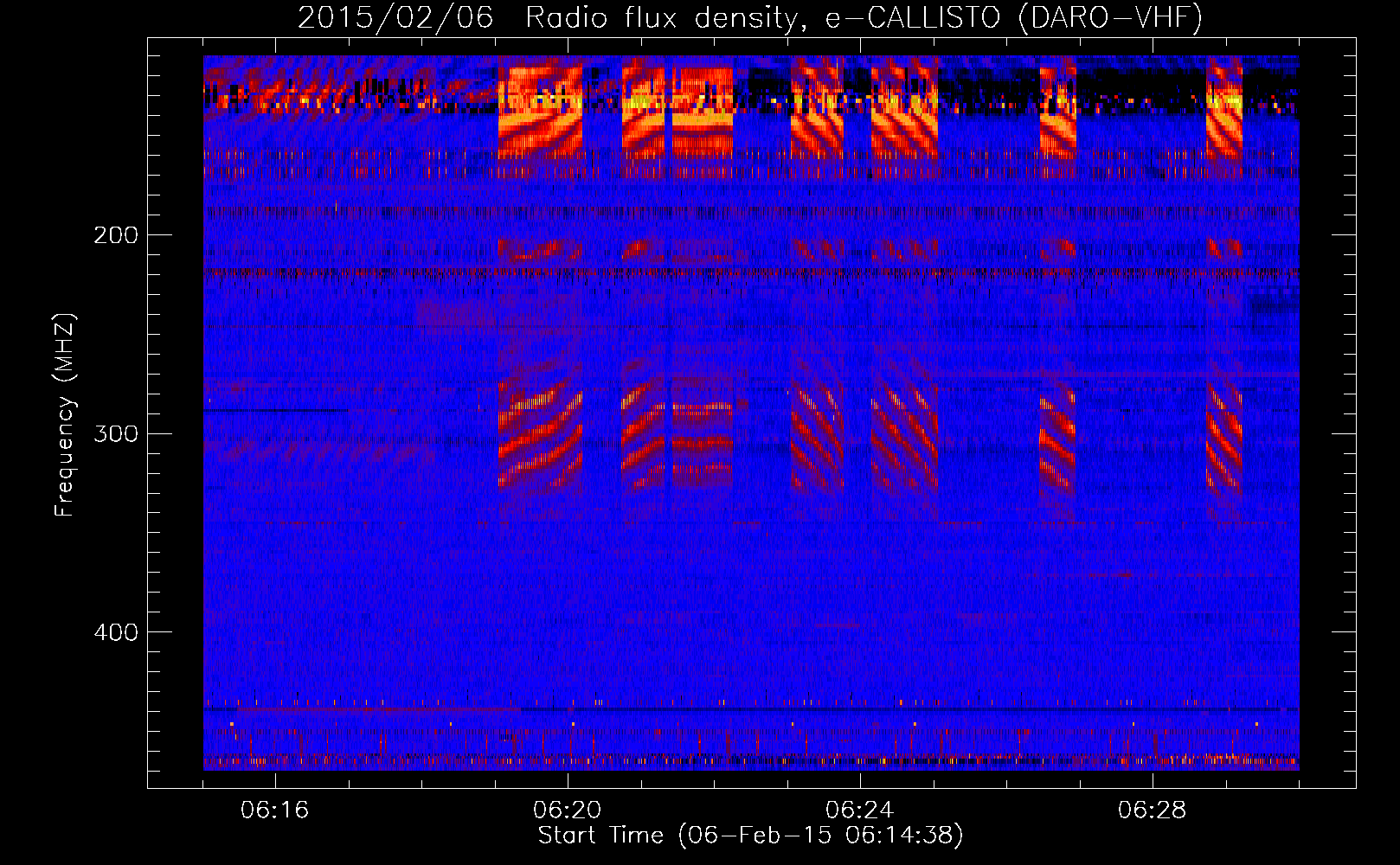Click the 300 frequency tick label

pos(116,433)
